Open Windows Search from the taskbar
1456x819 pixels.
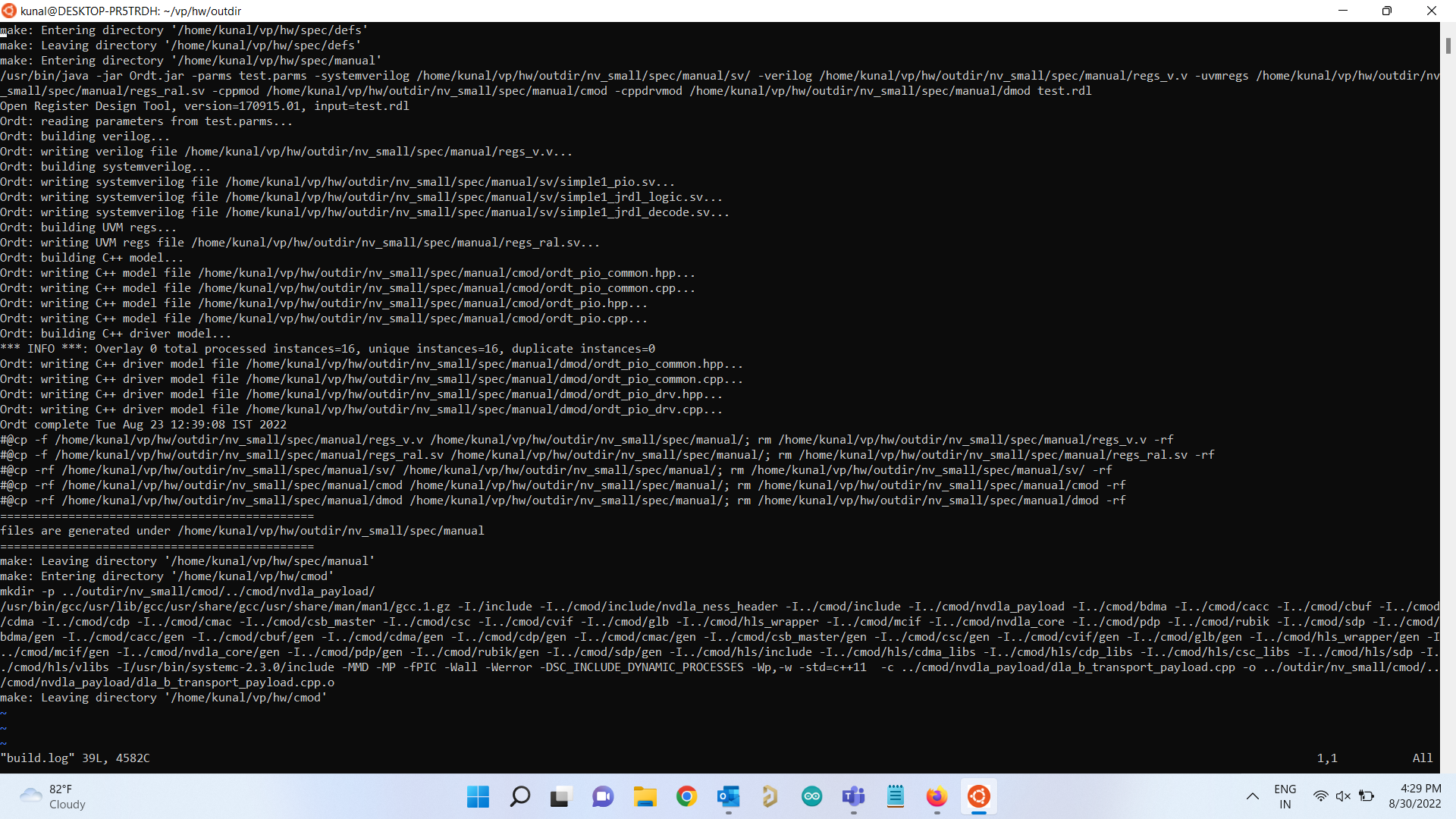519,796
